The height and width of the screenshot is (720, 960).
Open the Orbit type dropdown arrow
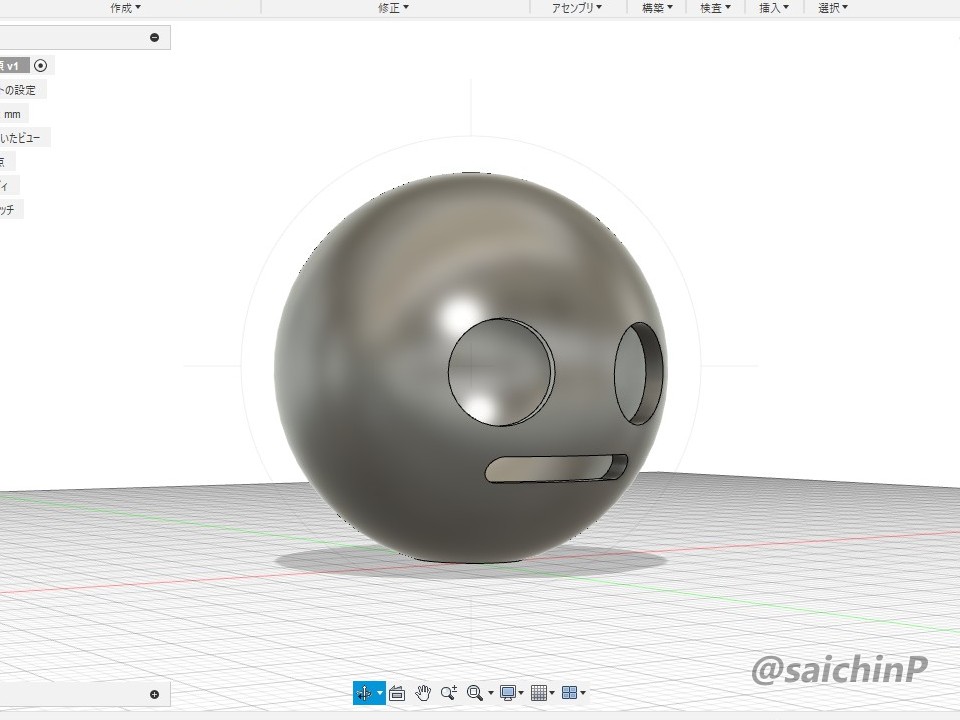[380, 693]
